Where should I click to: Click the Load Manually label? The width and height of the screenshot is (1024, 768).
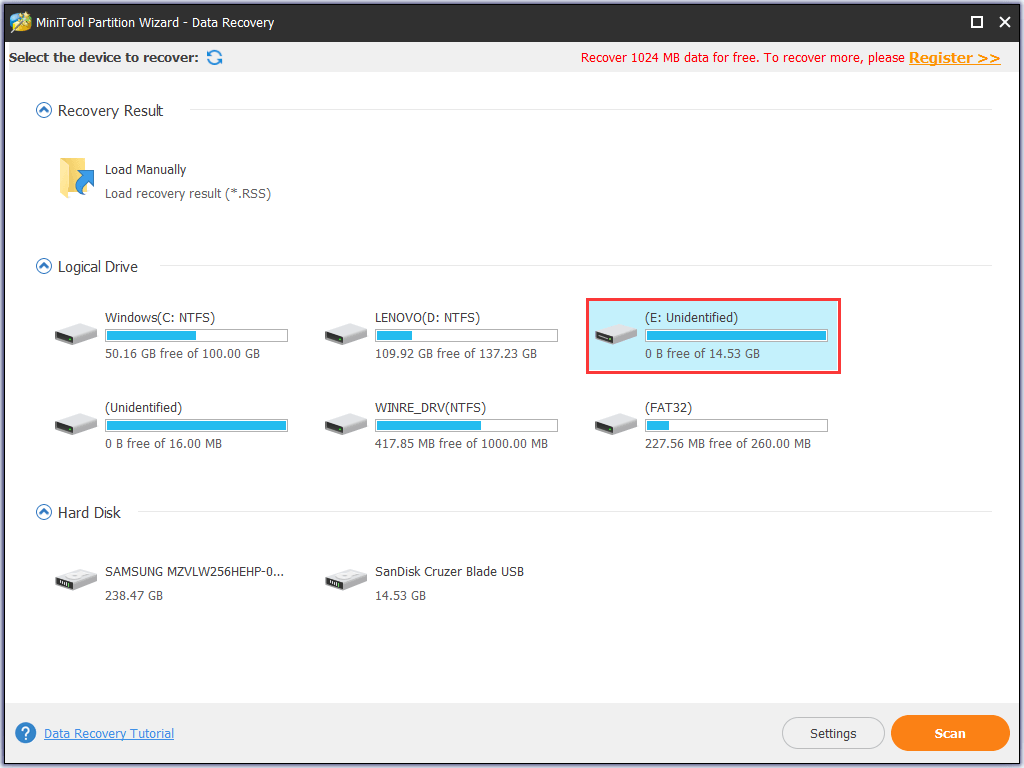tap(146, 170)
